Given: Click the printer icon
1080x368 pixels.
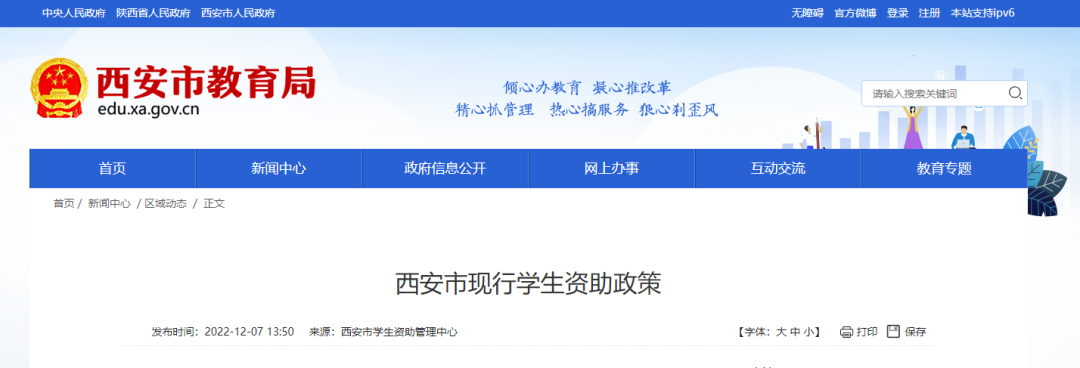Looking at the screenshot, I should [847, 332].
